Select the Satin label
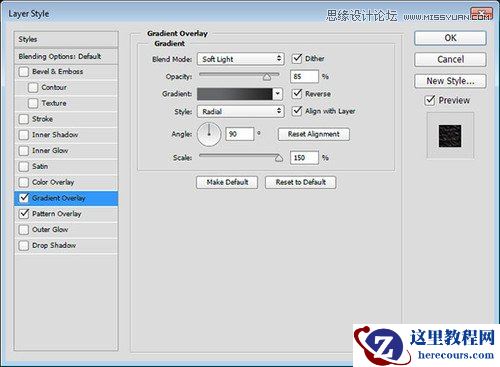The height and width of the screenshot is (367, 500). [40, 166]
